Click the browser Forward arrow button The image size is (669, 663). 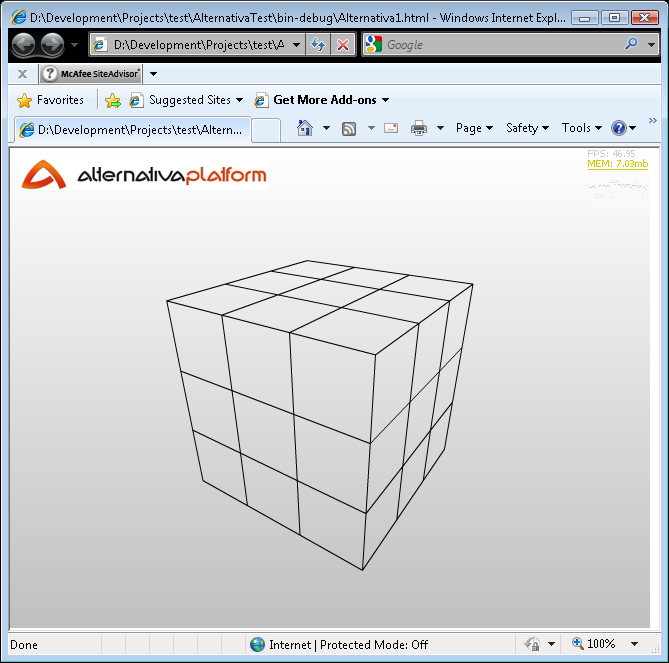(52, 44)
